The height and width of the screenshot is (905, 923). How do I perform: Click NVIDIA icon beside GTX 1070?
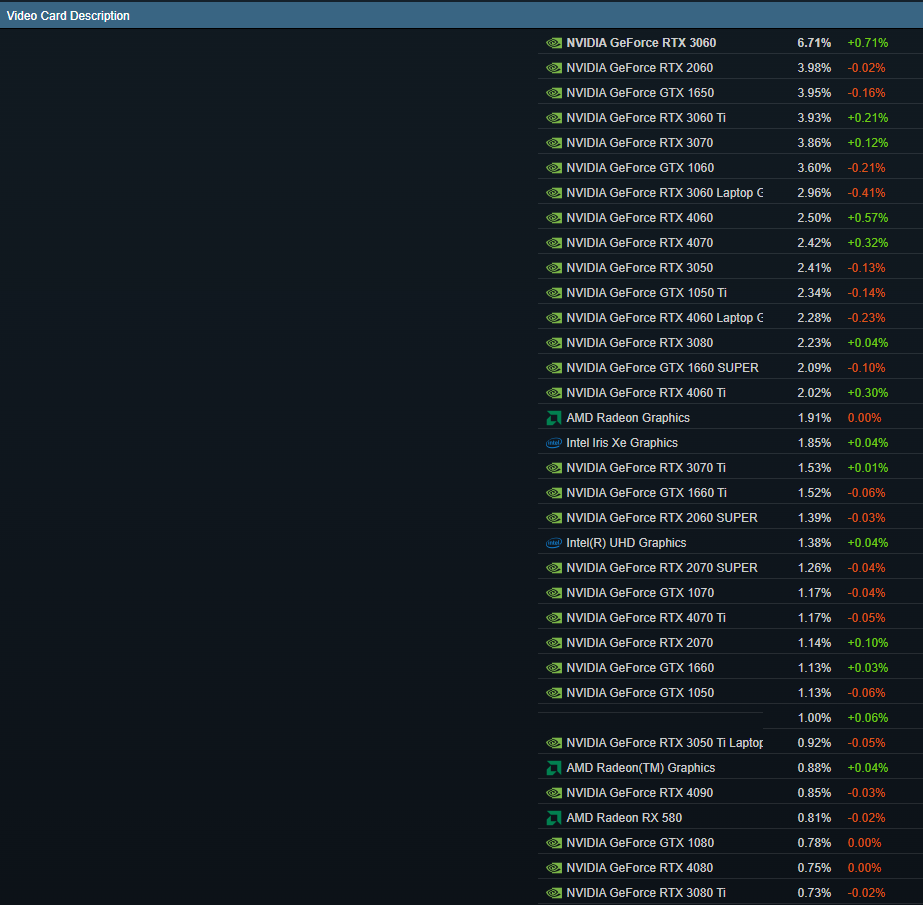[x=554, y=593]
